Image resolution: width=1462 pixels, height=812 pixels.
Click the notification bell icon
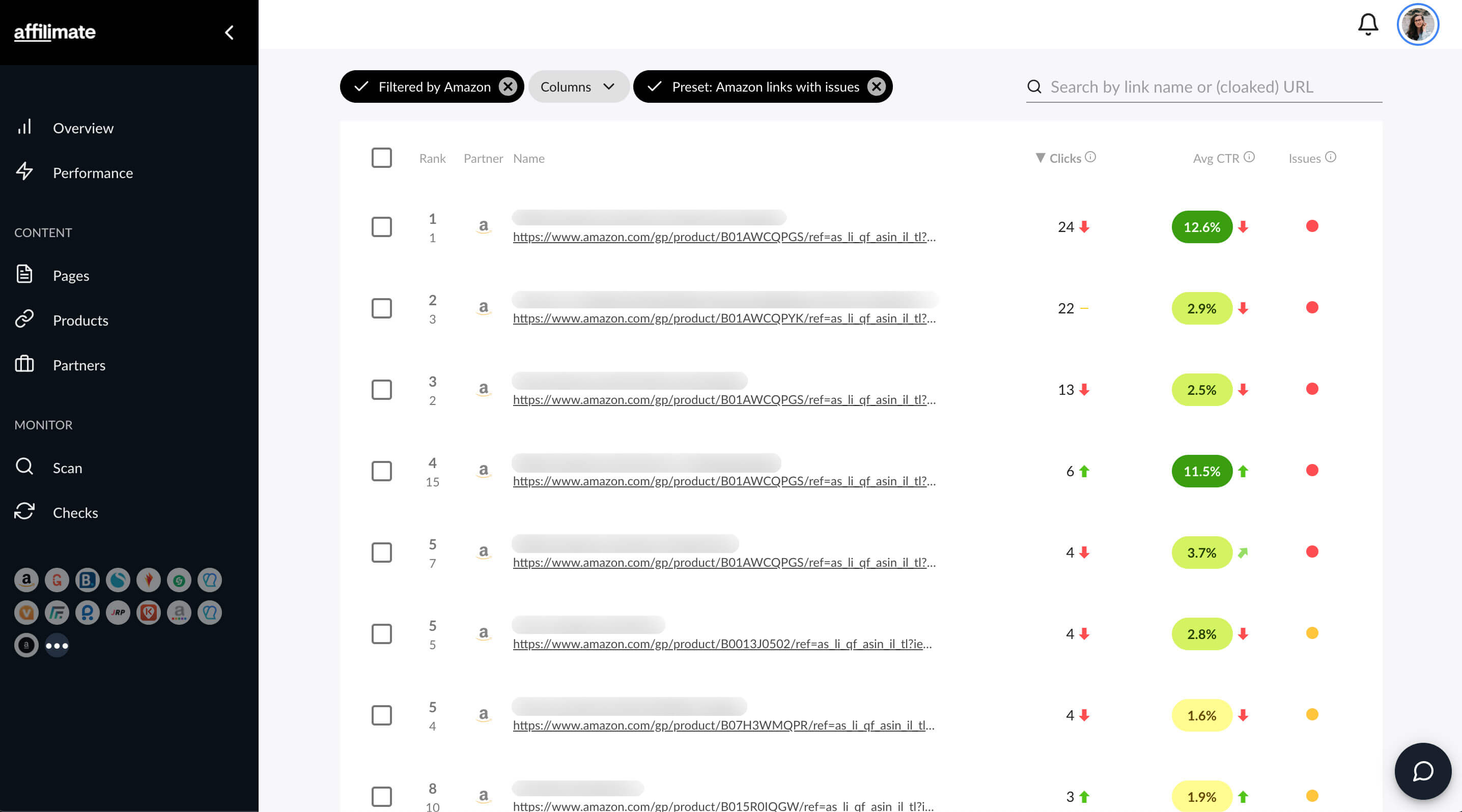[1368, 23]
